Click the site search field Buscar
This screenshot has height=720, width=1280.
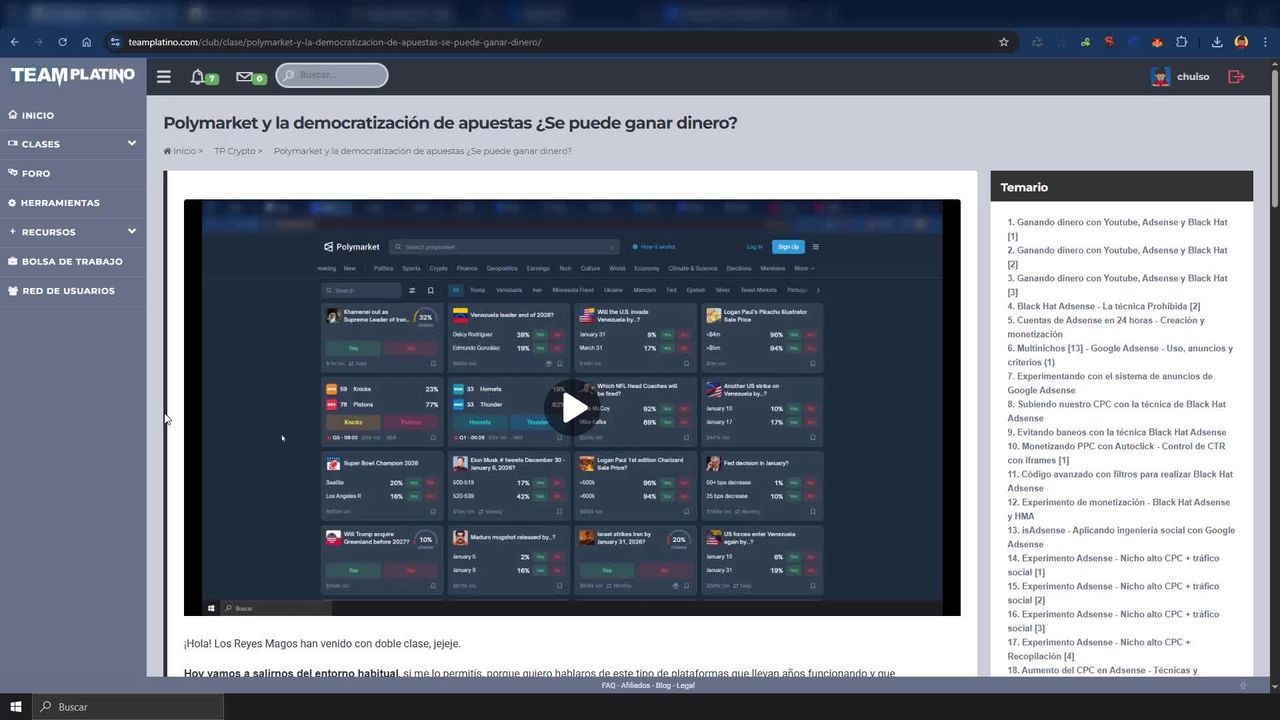point(332,75)
